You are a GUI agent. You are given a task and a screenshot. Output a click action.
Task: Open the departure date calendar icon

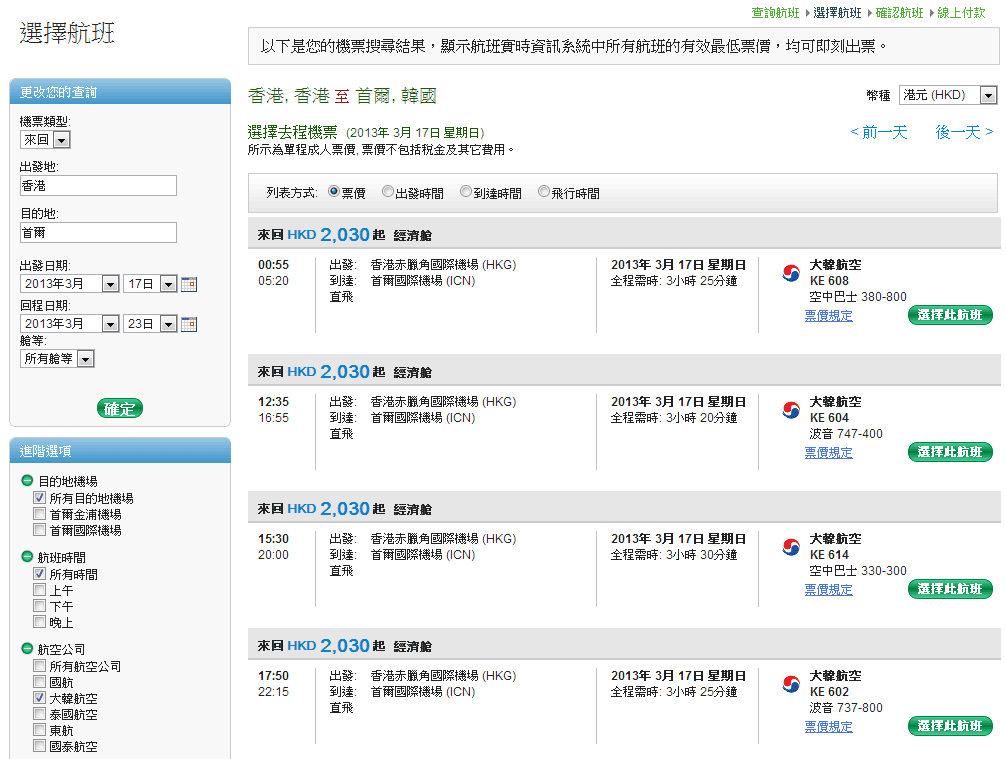189,284
